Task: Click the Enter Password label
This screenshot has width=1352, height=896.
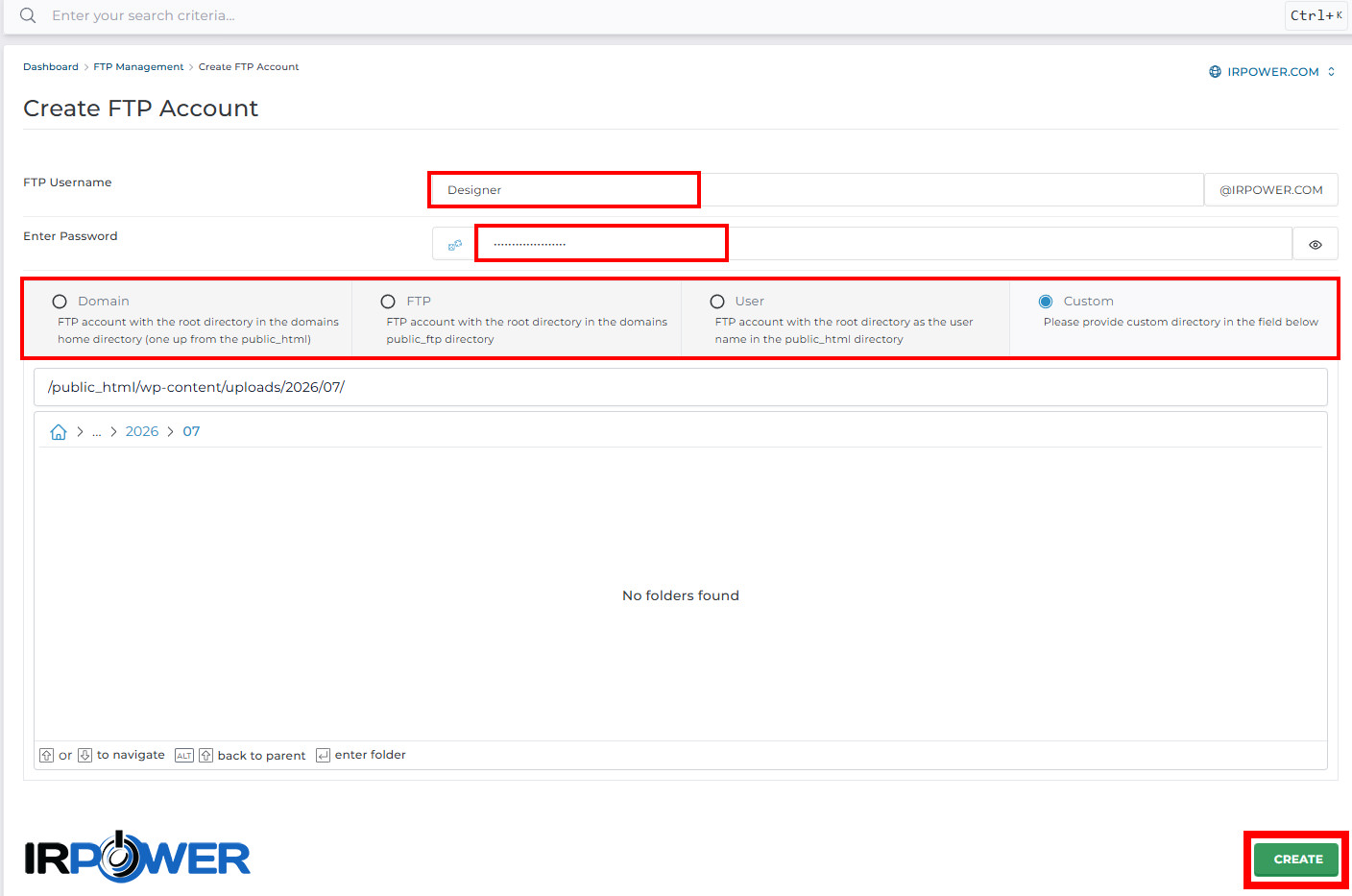Action: 70,236
